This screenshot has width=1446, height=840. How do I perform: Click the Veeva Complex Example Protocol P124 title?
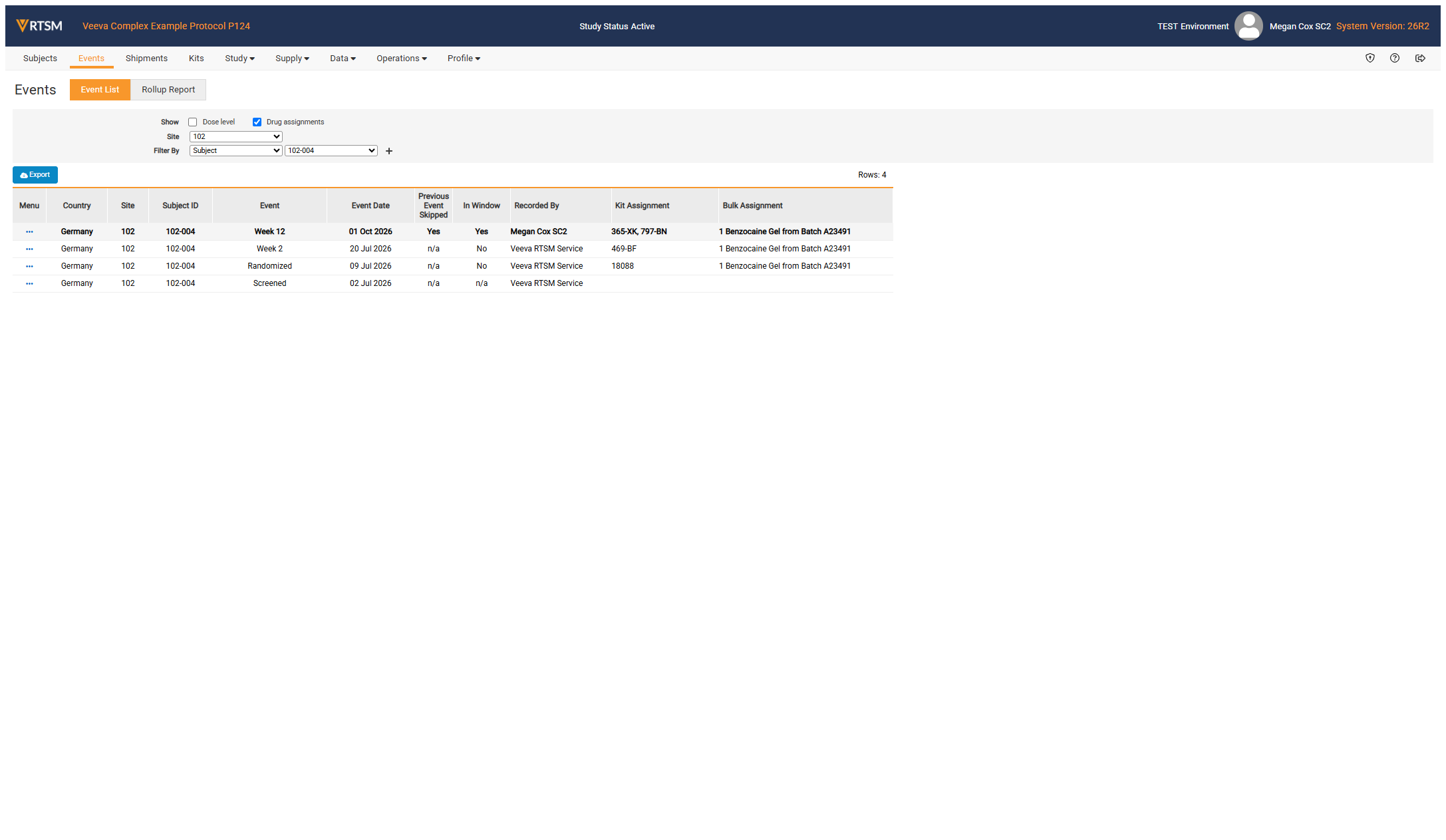click(x=166, y=26)
